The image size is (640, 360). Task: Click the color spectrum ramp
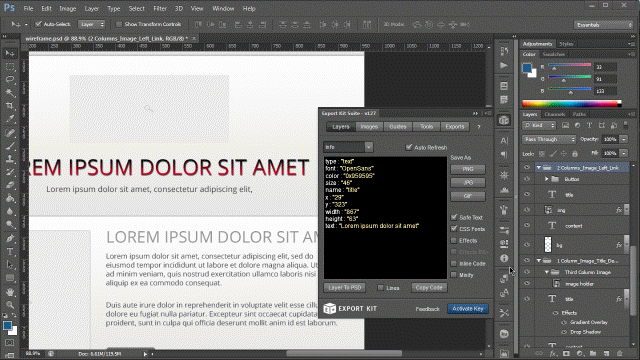click(572, 104)
